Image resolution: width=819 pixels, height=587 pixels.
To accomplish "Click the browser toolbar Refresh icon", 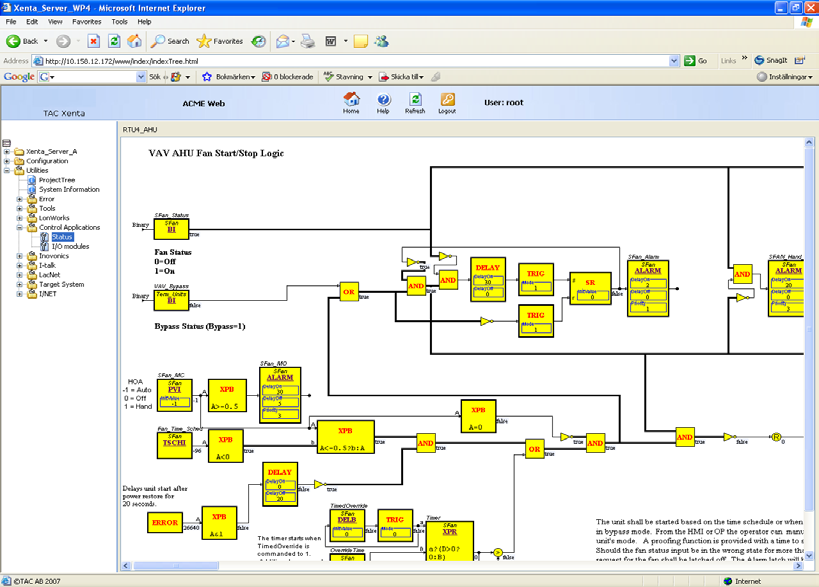I will 114,41.
